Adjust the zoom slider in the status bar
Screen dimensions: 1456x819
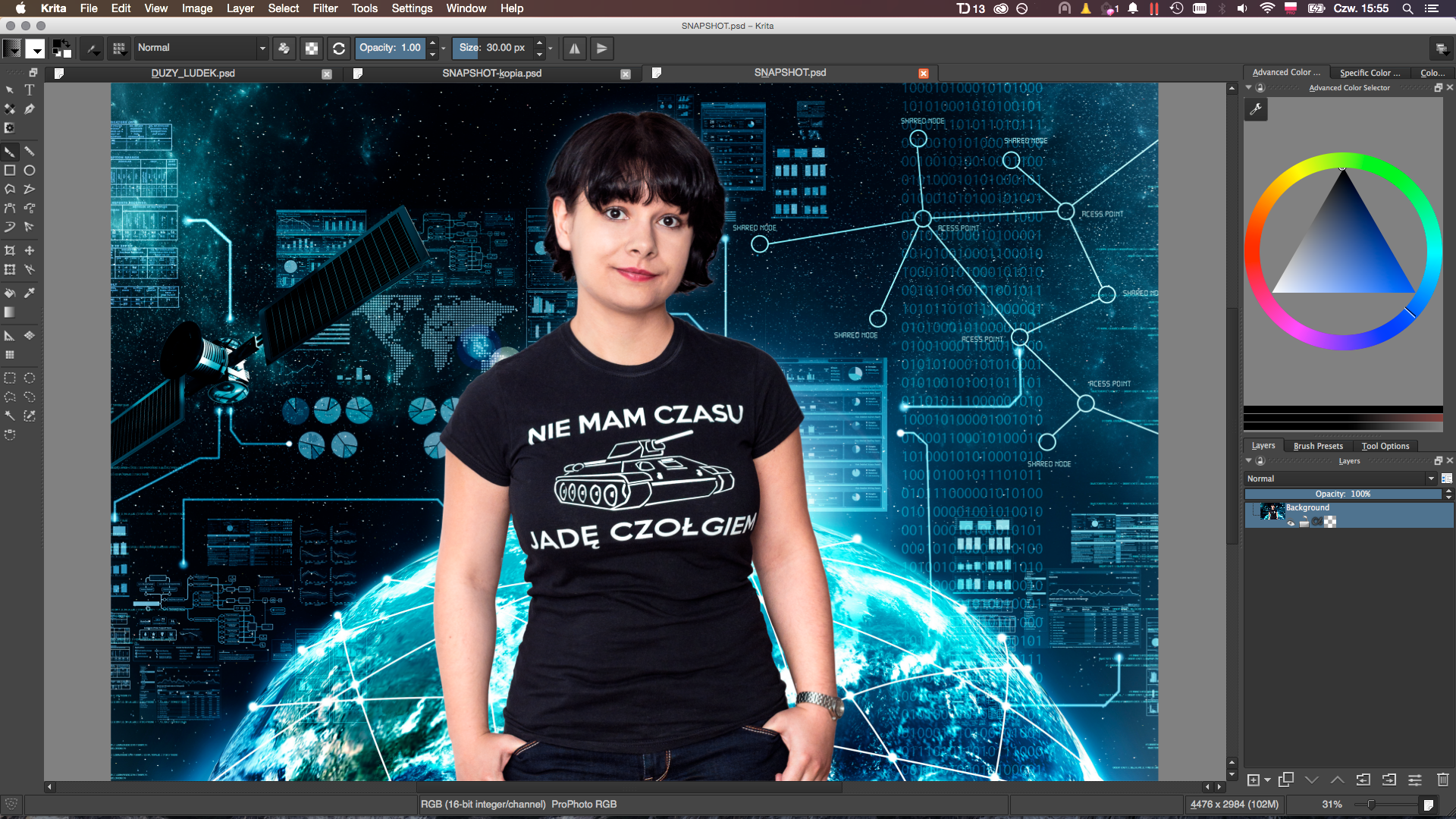pyautogui.click(x=1388, y=804)
